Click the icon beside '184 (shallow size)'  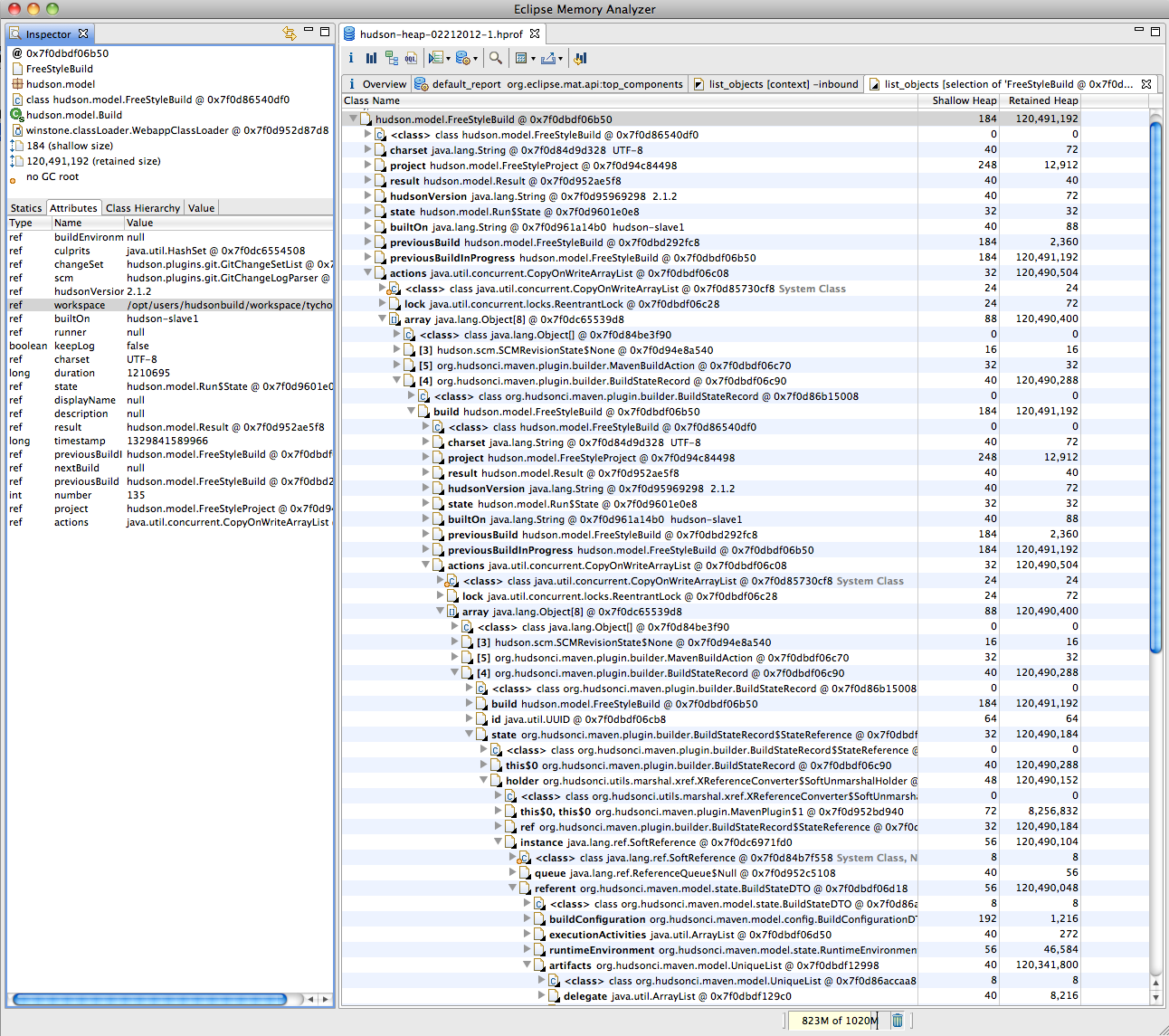coord(16,146)
